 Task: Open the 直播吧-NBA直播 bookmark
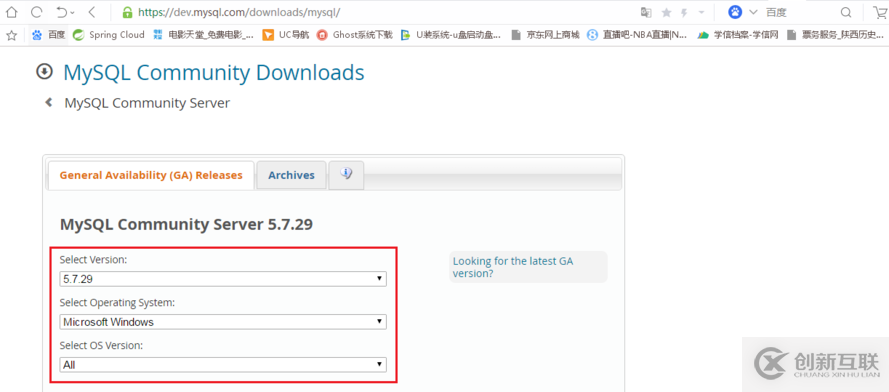(x=637, y=35)
